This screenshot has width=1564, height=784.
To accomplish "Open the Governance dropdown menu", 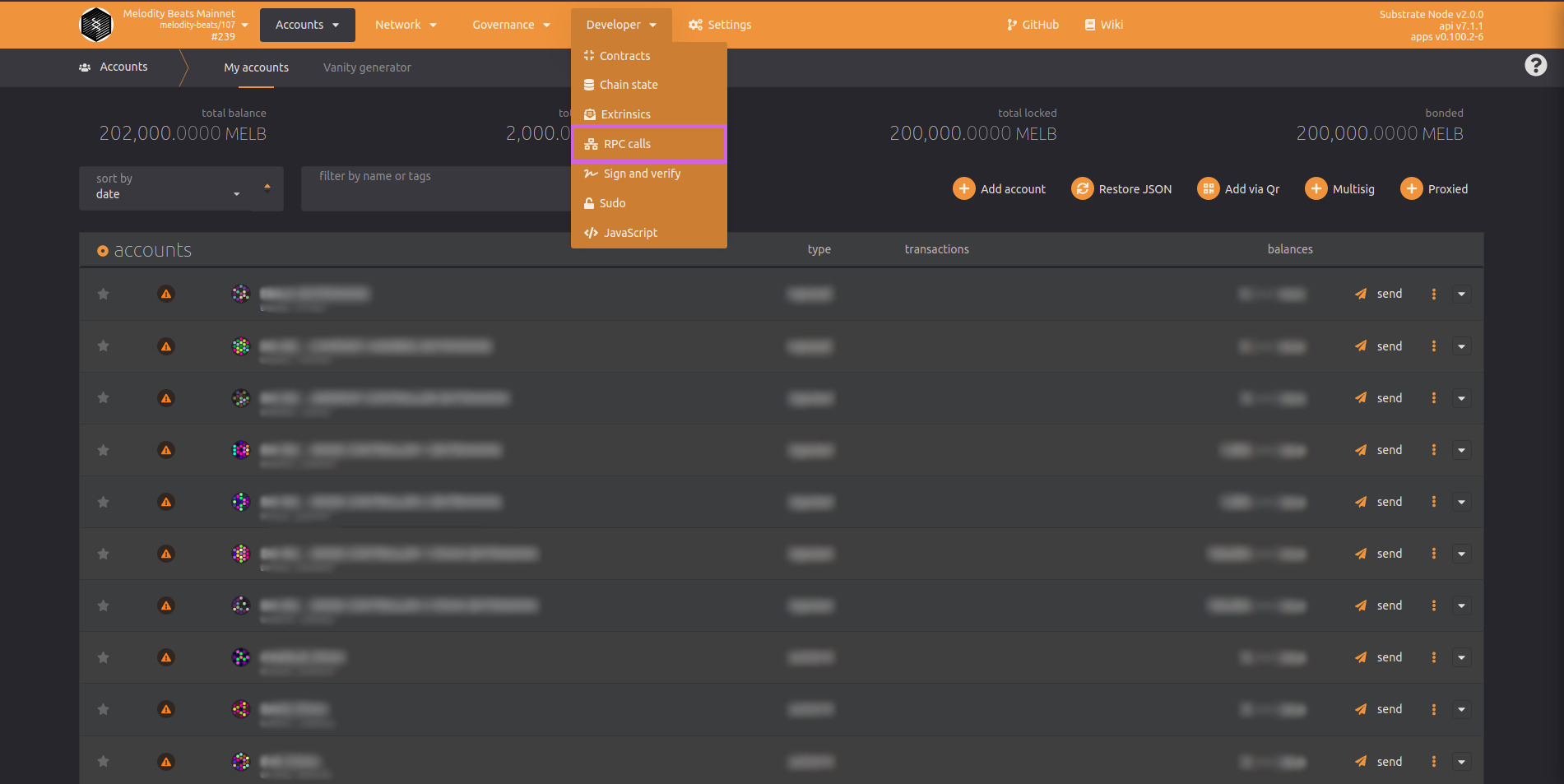I will (x=511, y=25).
